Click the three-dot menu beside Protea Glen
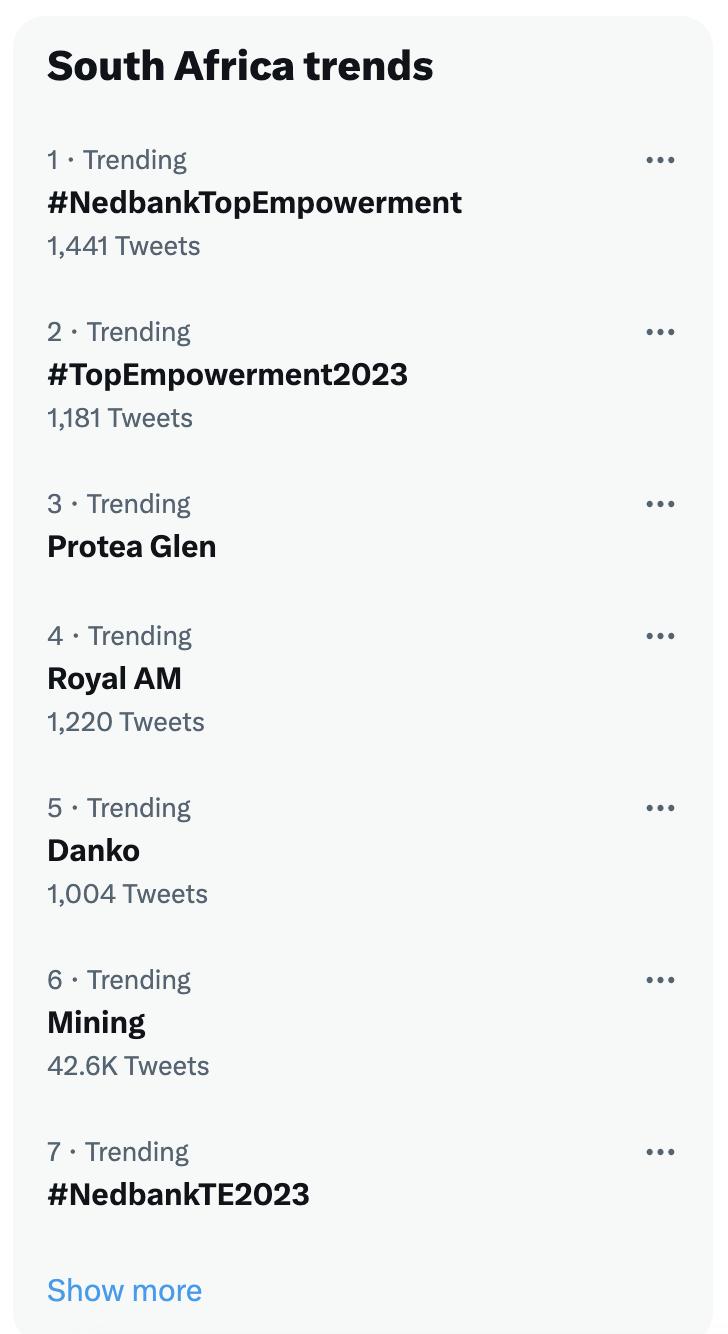The width and height of the screenshot is (728, 1334). click(x=660, y=504)
